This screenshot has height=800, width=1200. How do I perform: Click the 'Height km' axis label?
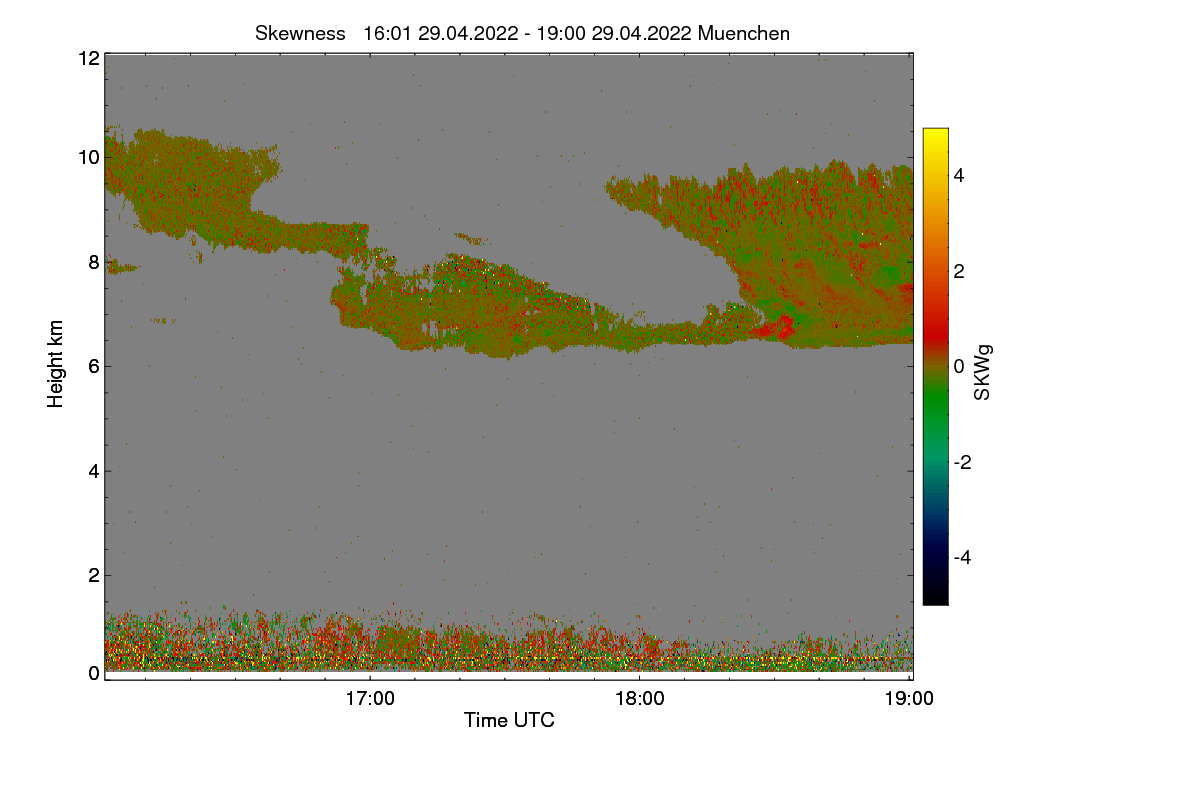point(56,364)
